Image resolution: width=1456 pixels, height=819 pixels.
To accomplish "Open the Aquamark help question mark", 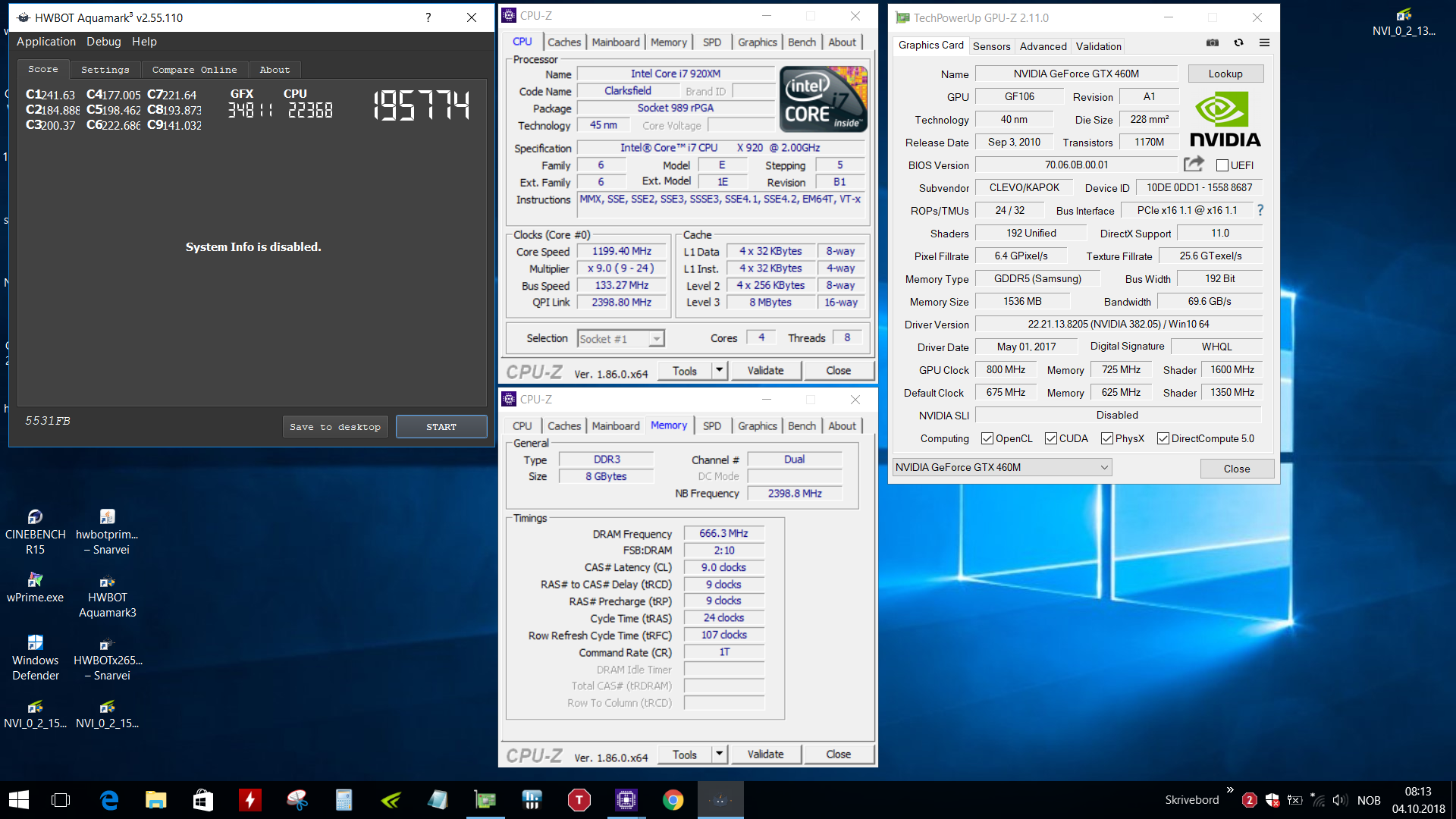I will coord(428,17).
